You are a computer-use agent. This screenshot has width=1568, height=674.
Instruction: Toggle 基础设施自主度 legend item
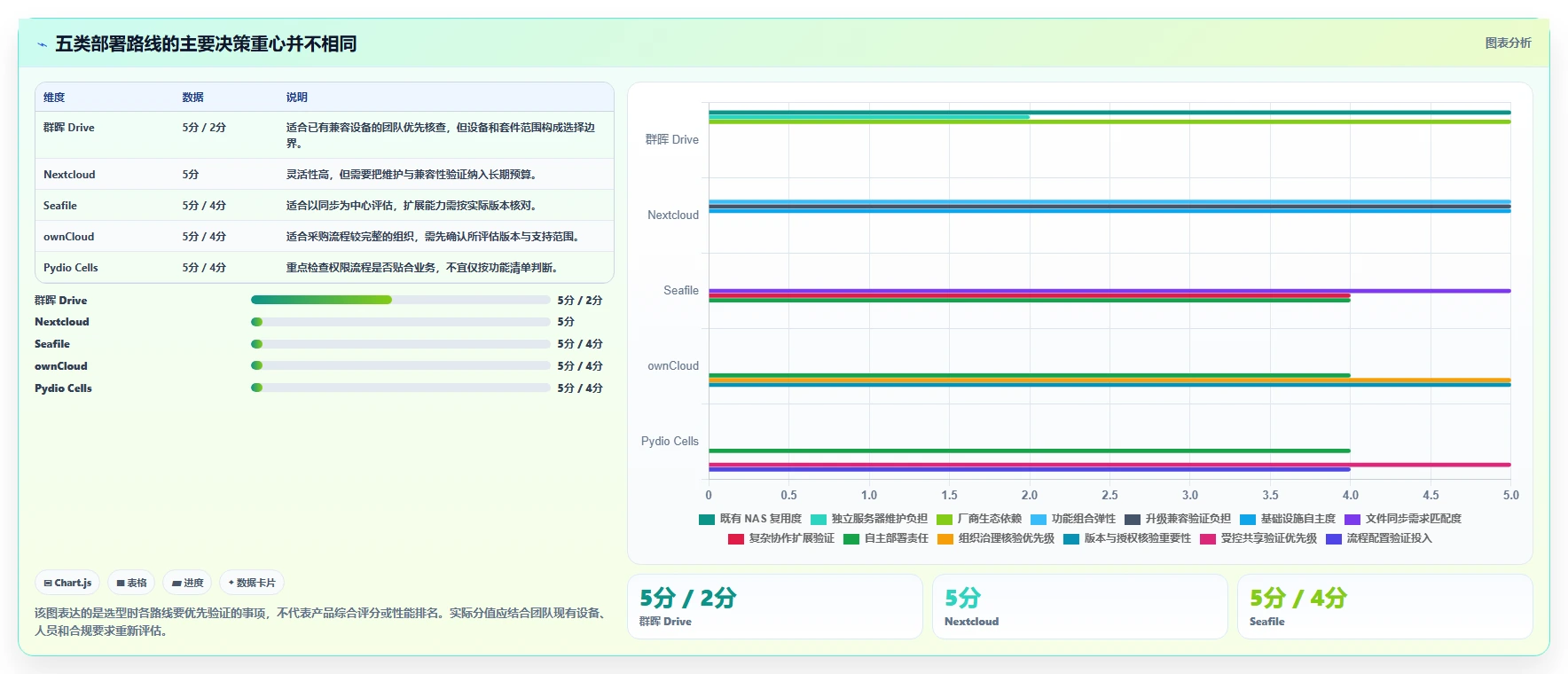(x=1288, y=519)
